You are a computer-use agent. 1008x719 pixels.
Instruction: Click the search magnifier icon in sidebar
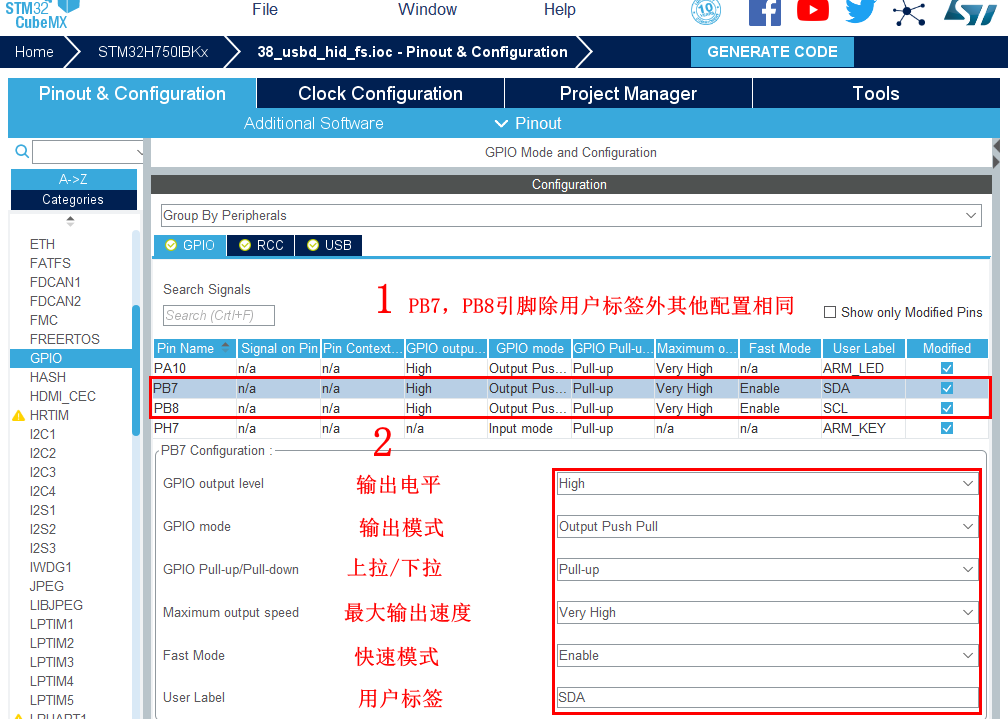click(x=22, y=152)
